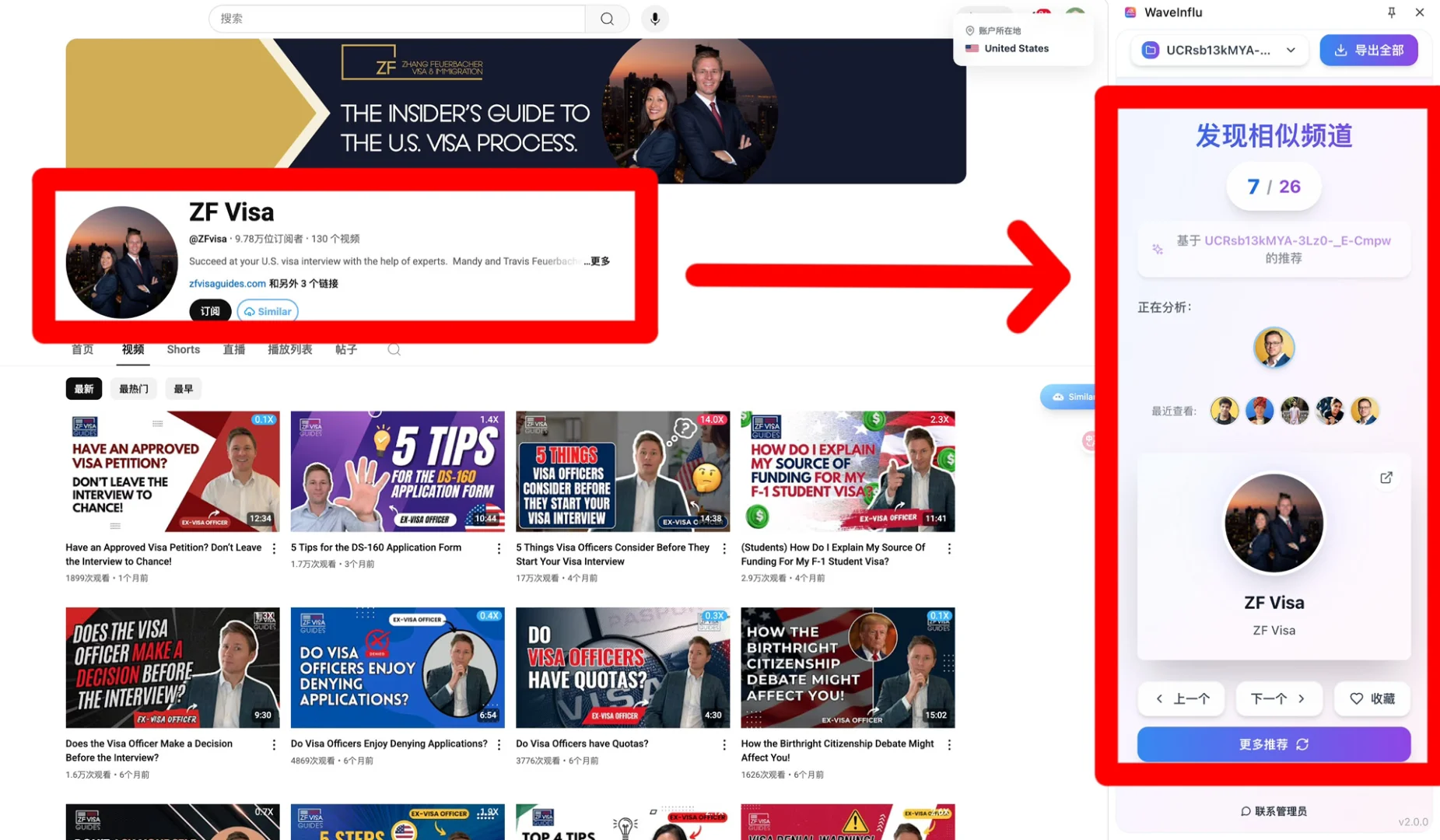
Task: Favorite the channel with the 收藏 heart button
Action: 1372,698
